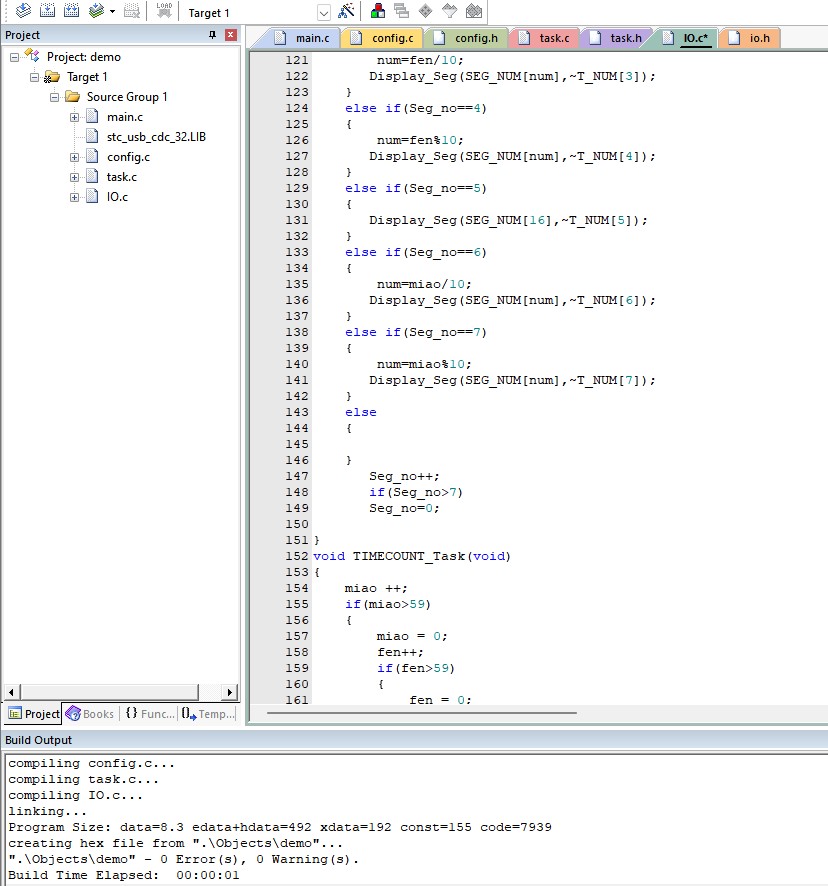Screen dimensions: 828x886
Task: Click the Rebuild all target files icon
Action: point(71,11)
